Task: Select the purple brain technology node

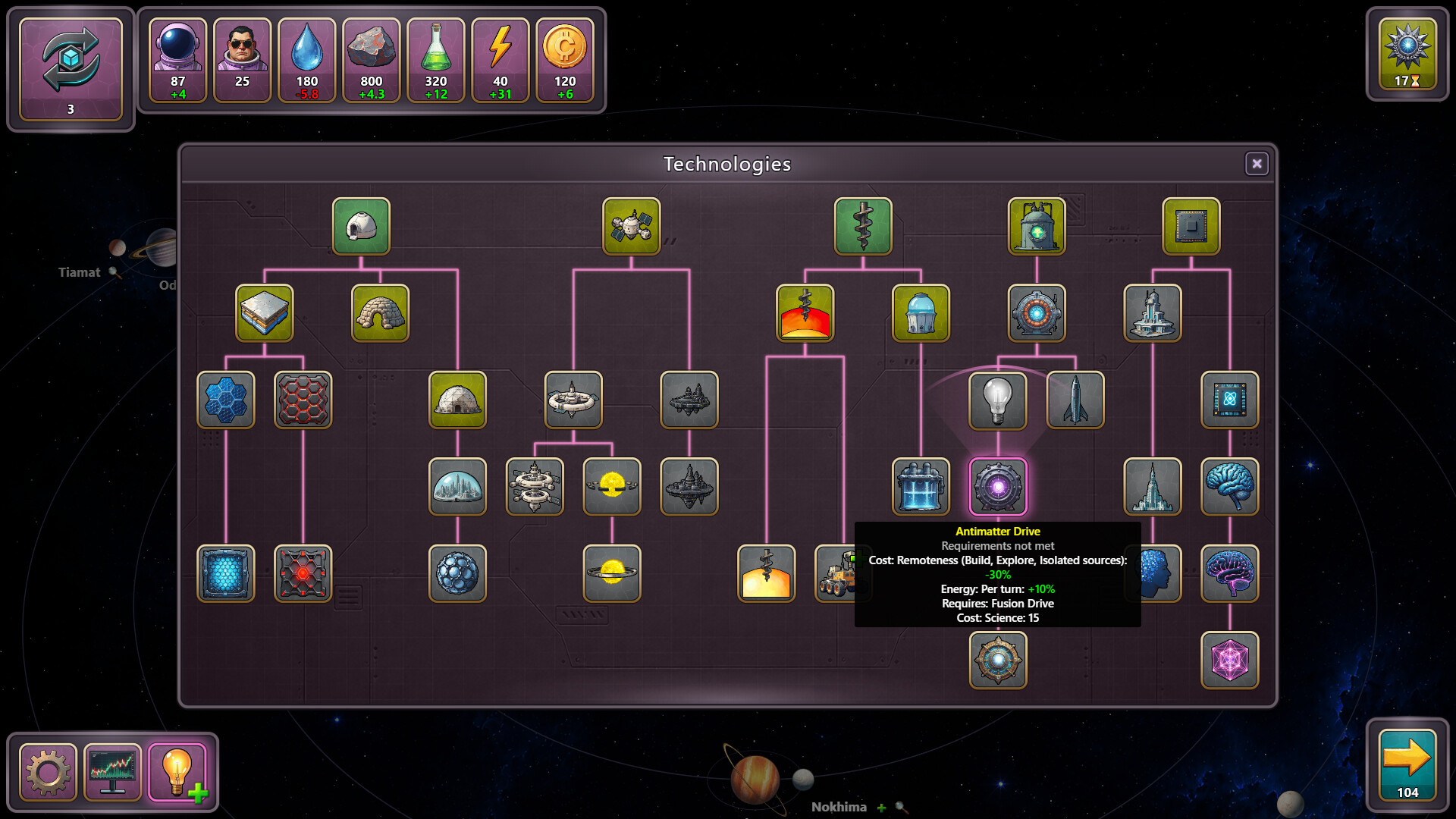Action: (1230, 573)
